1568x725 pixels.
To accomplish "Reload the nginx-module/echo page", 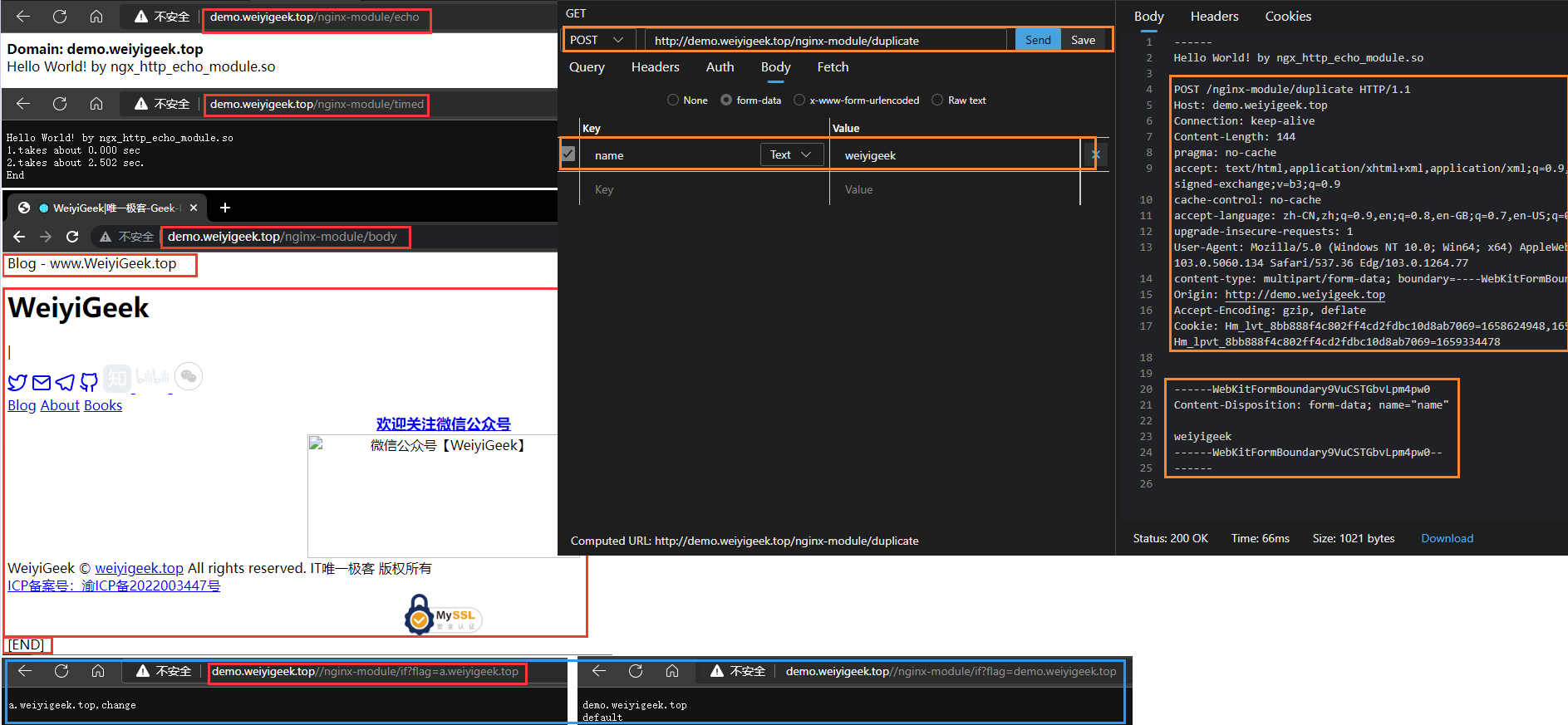I will coord(60,16).
